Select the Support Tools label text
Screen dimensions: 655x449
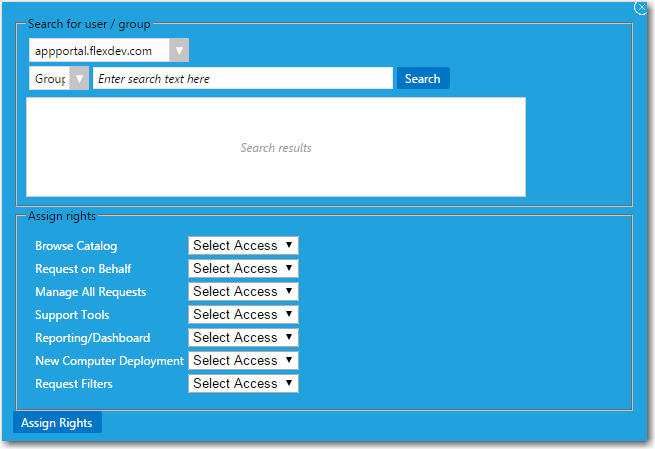(72, 315)
